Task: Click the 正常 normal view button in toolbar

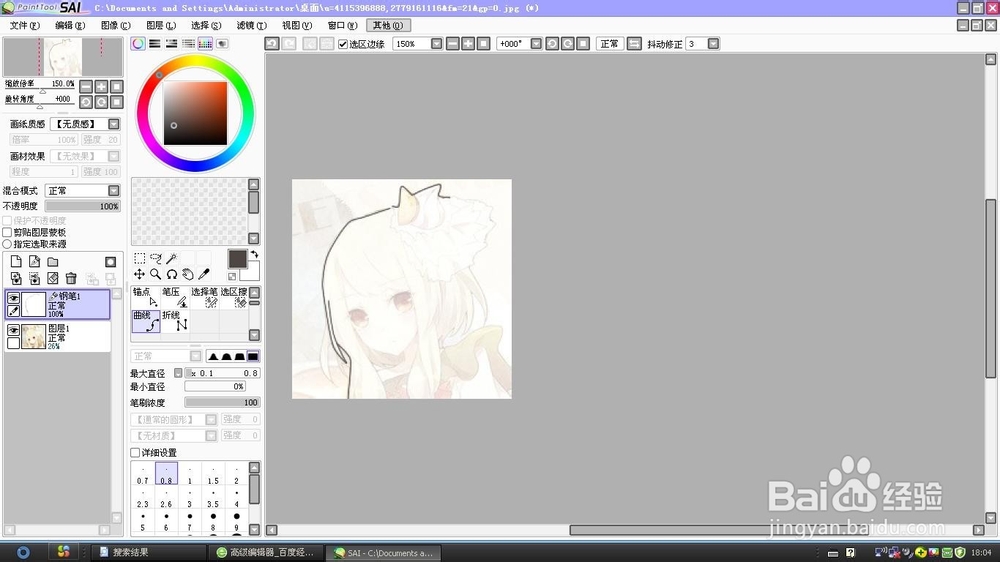Action: point(609,44)
